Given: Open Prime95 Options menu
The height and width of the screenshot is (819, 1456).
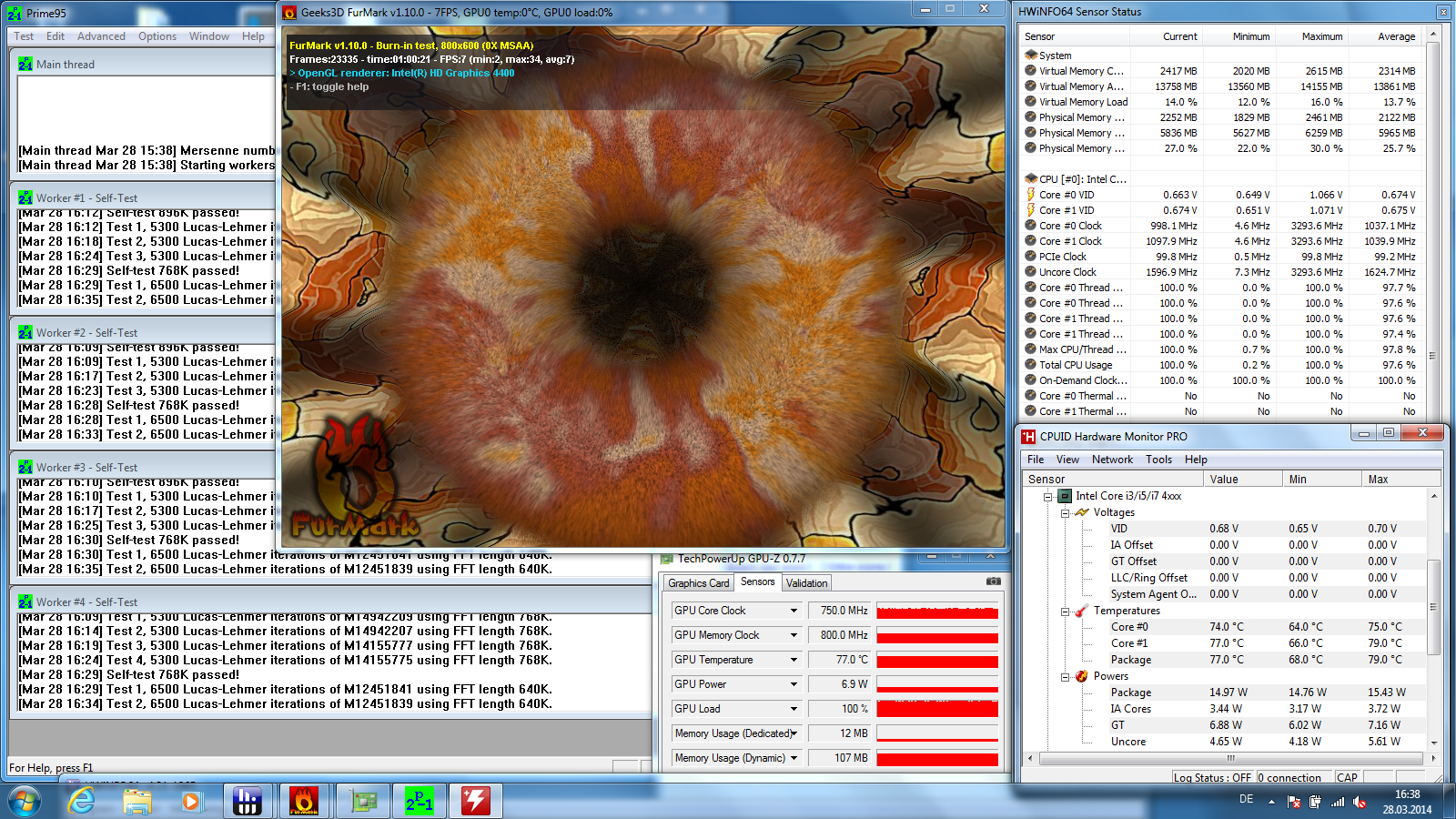Looking at the screenshot, I should coord(157,36).
